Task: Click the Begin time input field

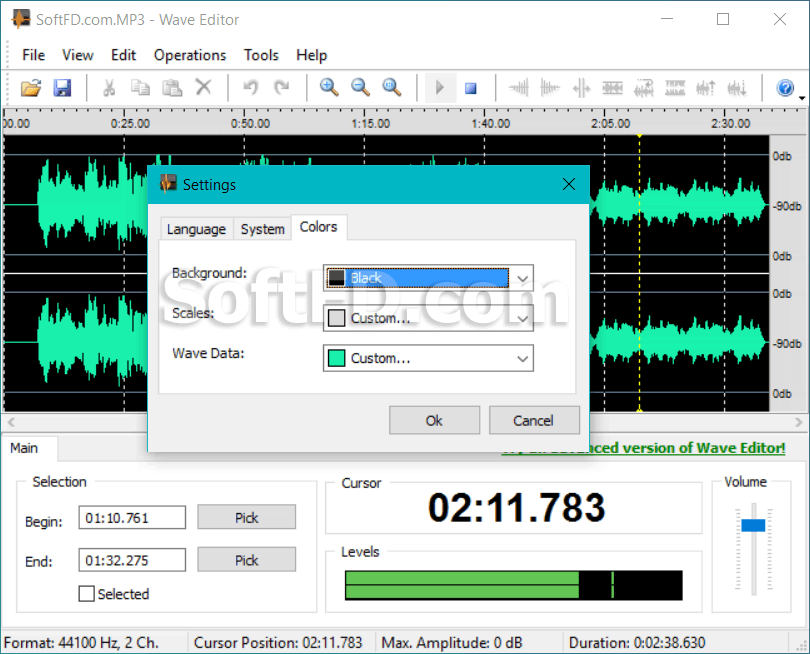Action: (132, 518)
